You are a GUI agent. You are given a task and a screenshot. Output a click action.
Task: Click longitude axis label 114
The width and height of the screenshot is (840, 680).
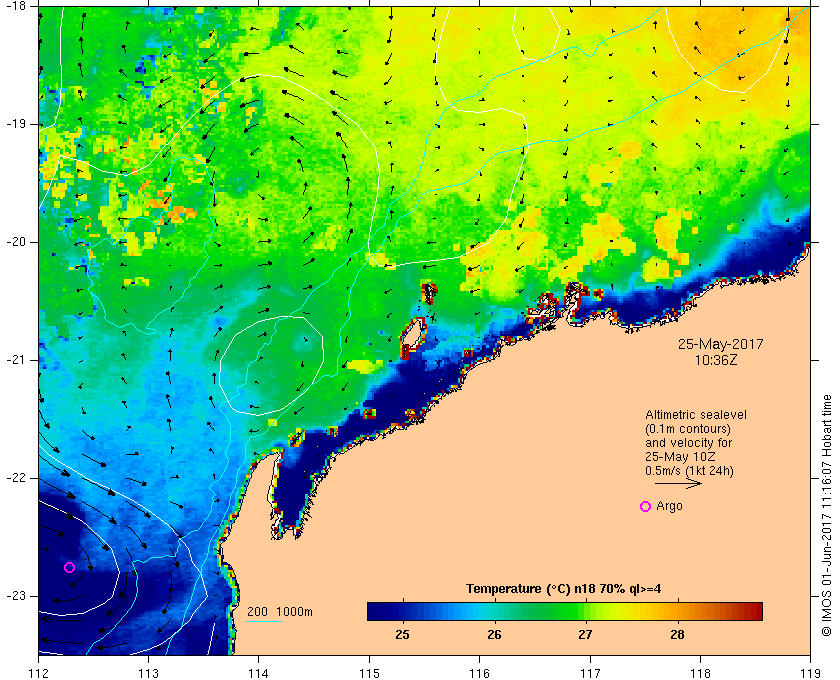[x=259, y=672]
